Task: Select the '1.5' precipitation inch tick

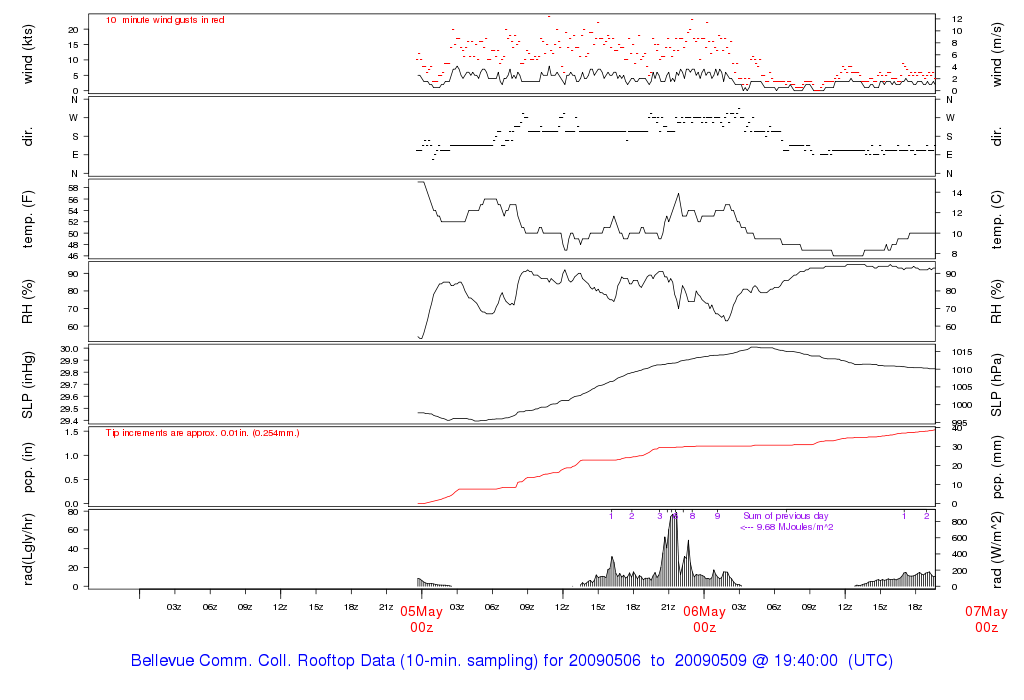Action: [72, 432]
